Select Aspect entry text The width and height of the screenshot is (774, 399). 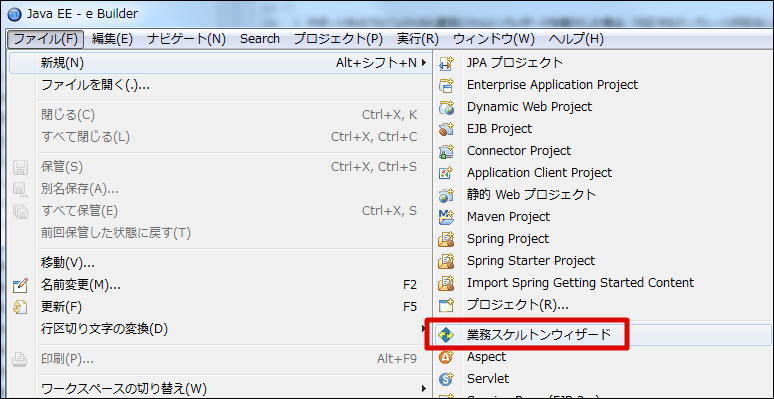click(486, 357)
